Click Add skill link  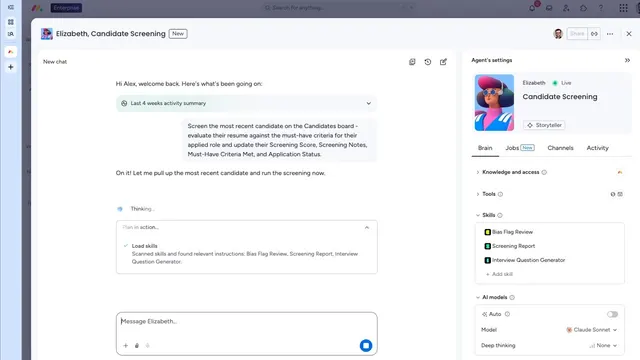[499, 274]
